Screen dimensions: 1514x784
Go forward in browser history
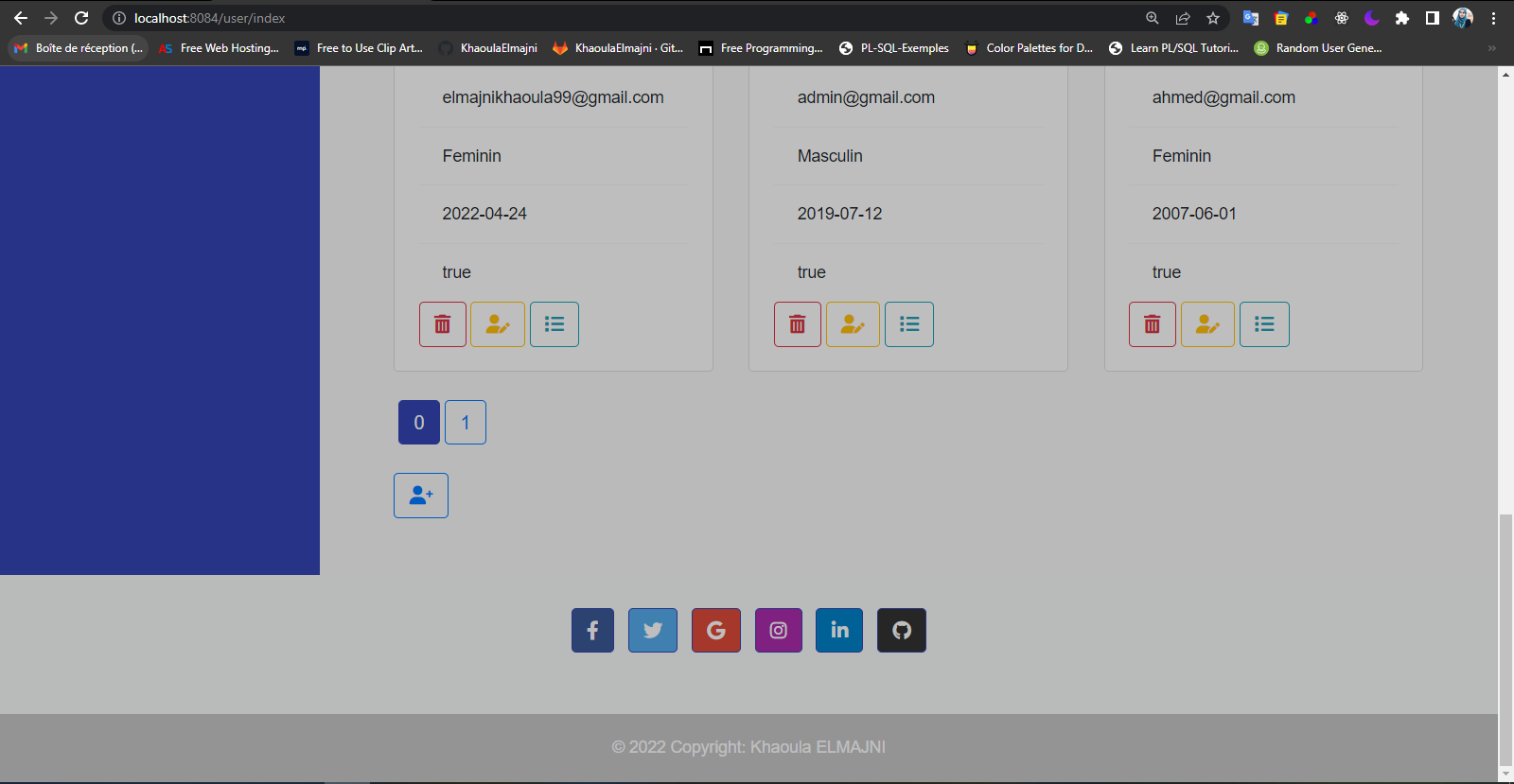(51, 18)
